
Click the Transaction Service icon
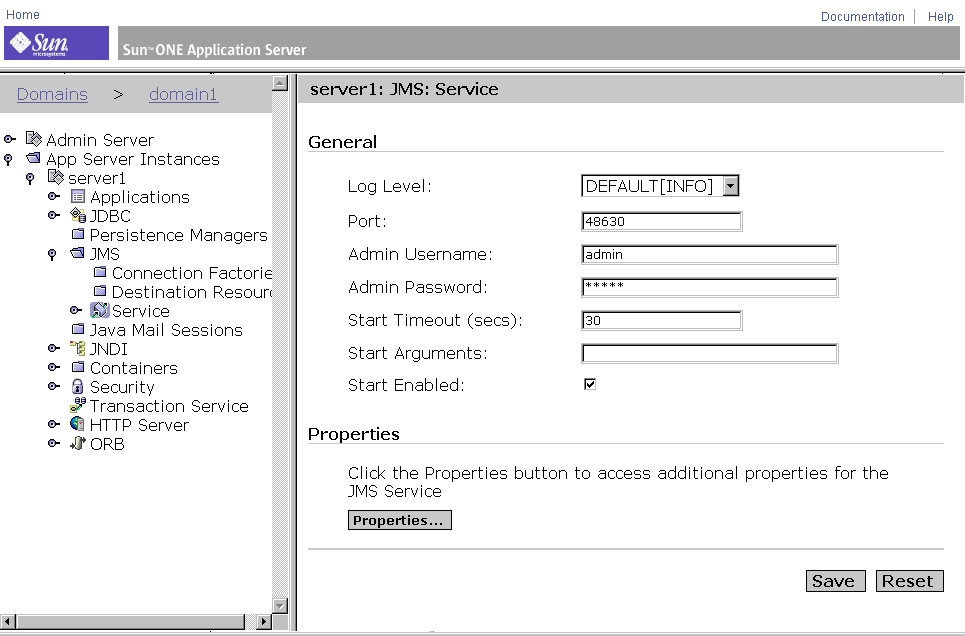click(x=78, y=405)
